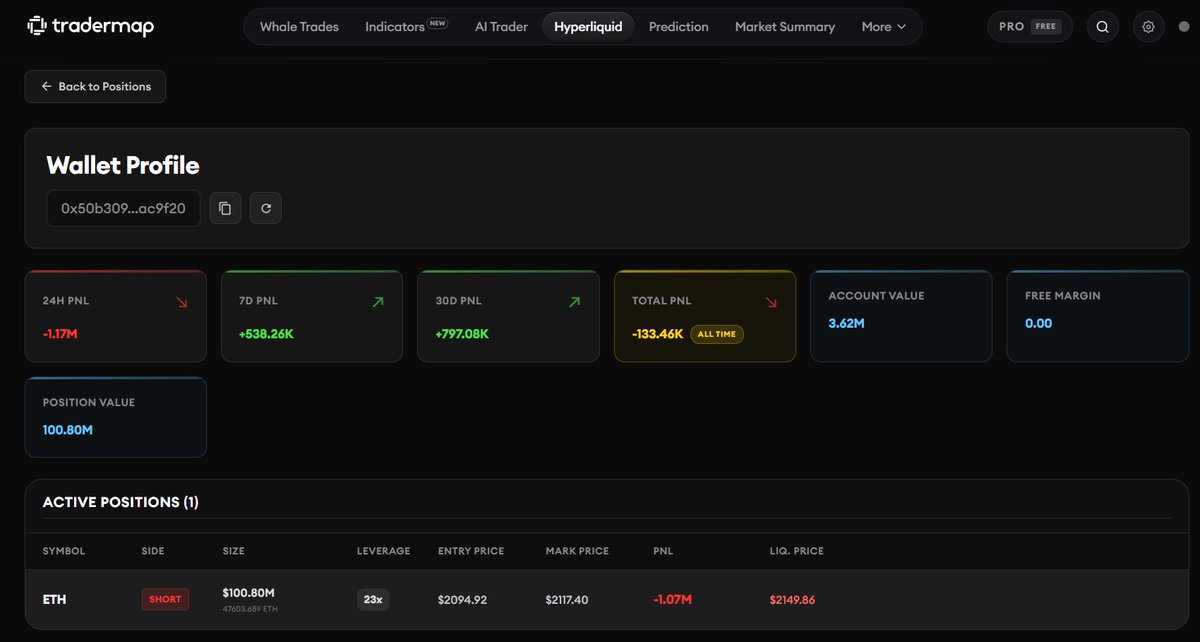
Task: Open the search icon in header
Action: coord(1102,27)
